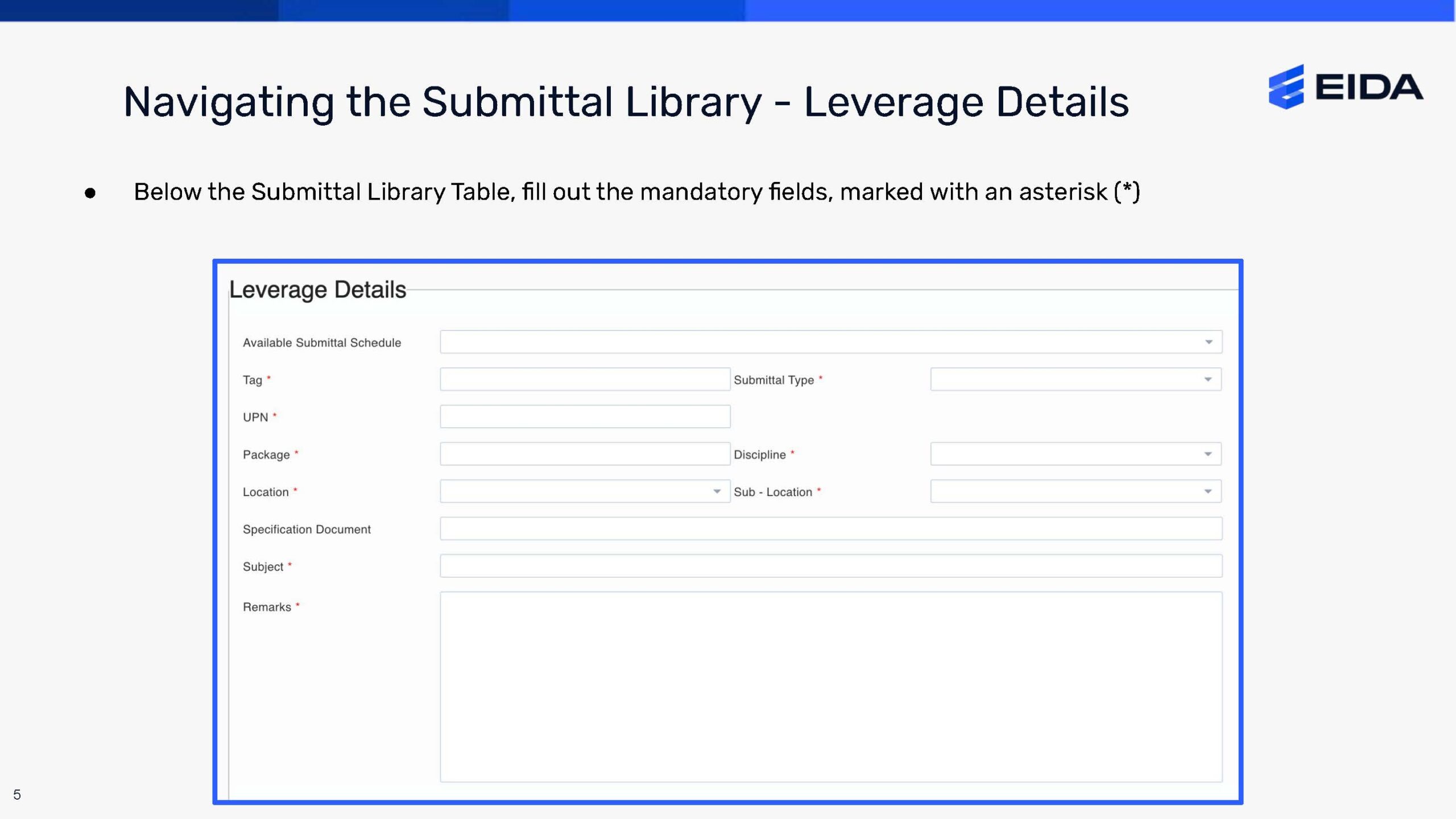Open the Location dropdown
This screenshot has height=819, width=1456.
(x=585, y=491)
